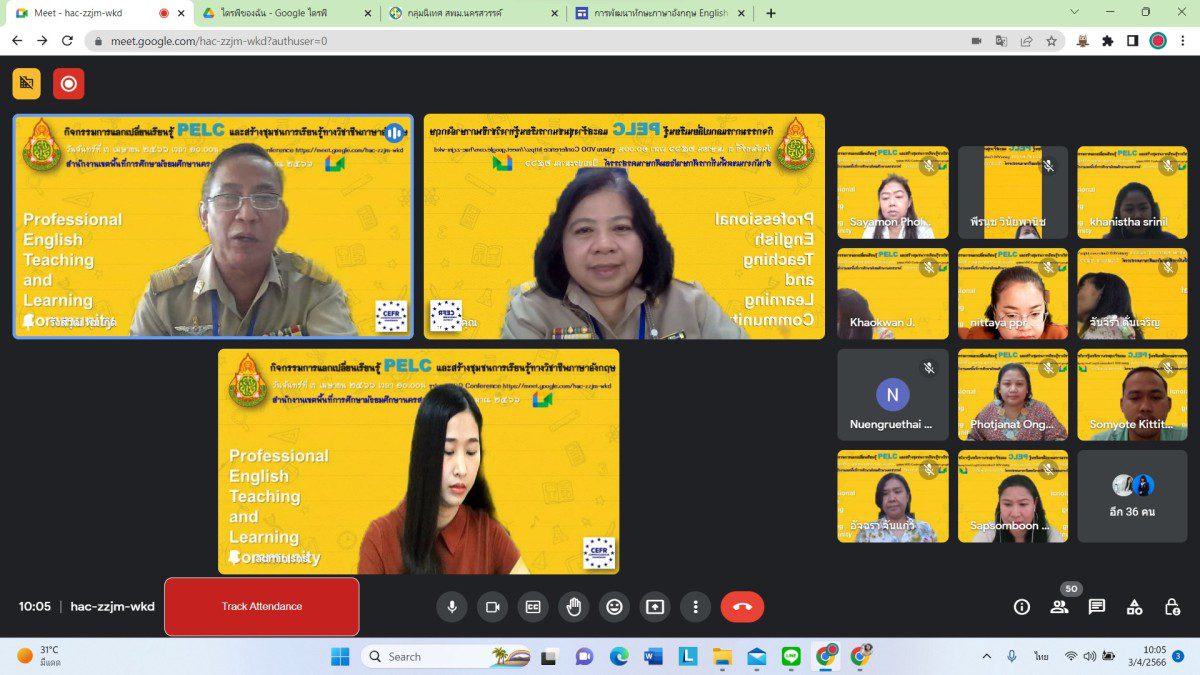This screenshot has width=1200, height=675.
Task: Open the emoji reactions panel
Action: click(614, 606)
